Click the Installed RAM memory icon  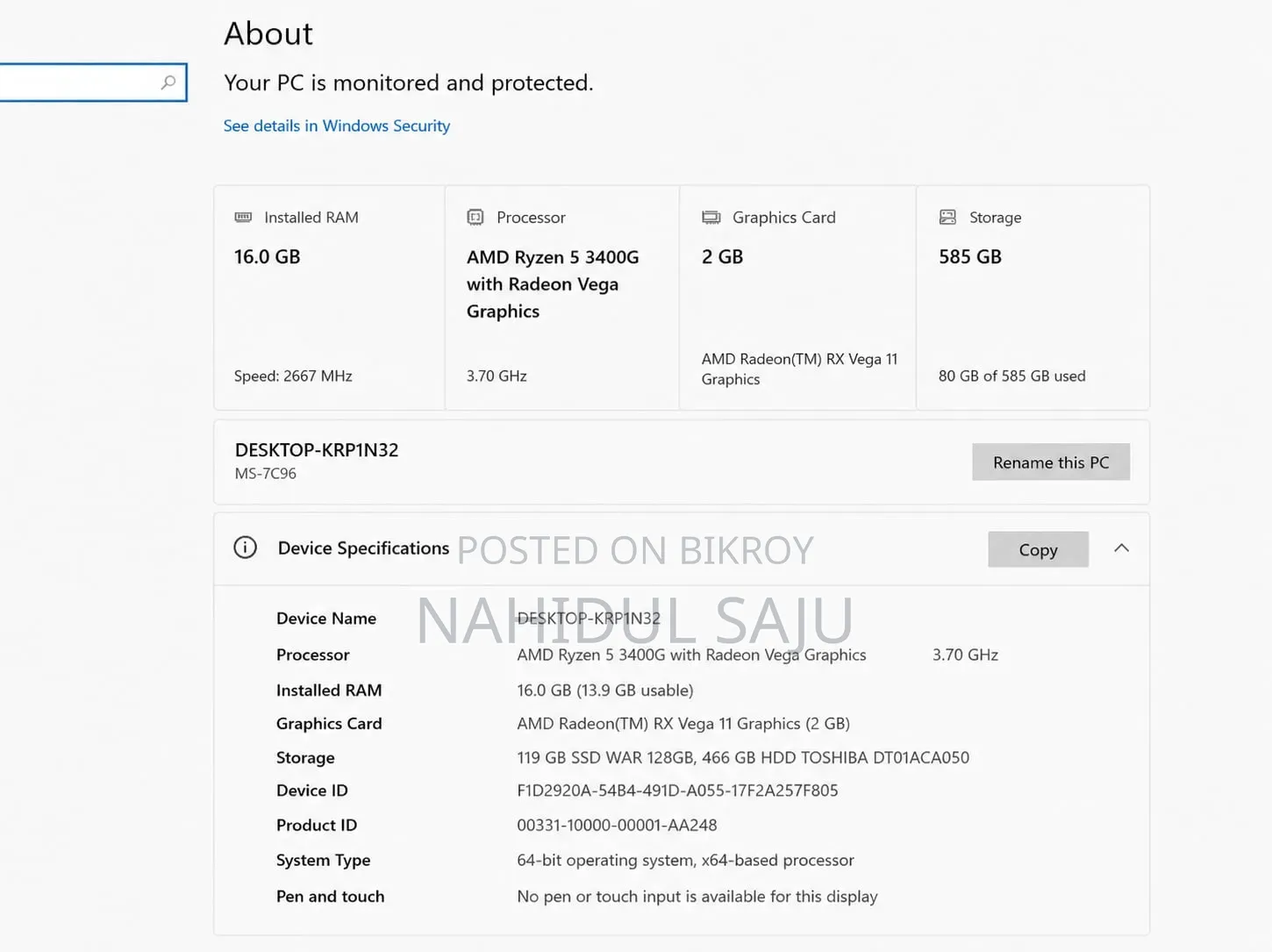coord(243,217)
